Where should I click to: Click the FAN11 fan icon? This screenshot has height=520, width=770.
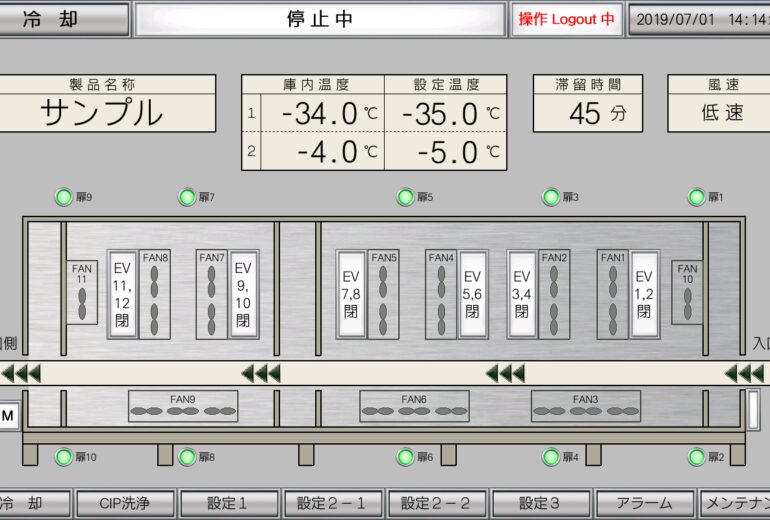pos(83,292)
